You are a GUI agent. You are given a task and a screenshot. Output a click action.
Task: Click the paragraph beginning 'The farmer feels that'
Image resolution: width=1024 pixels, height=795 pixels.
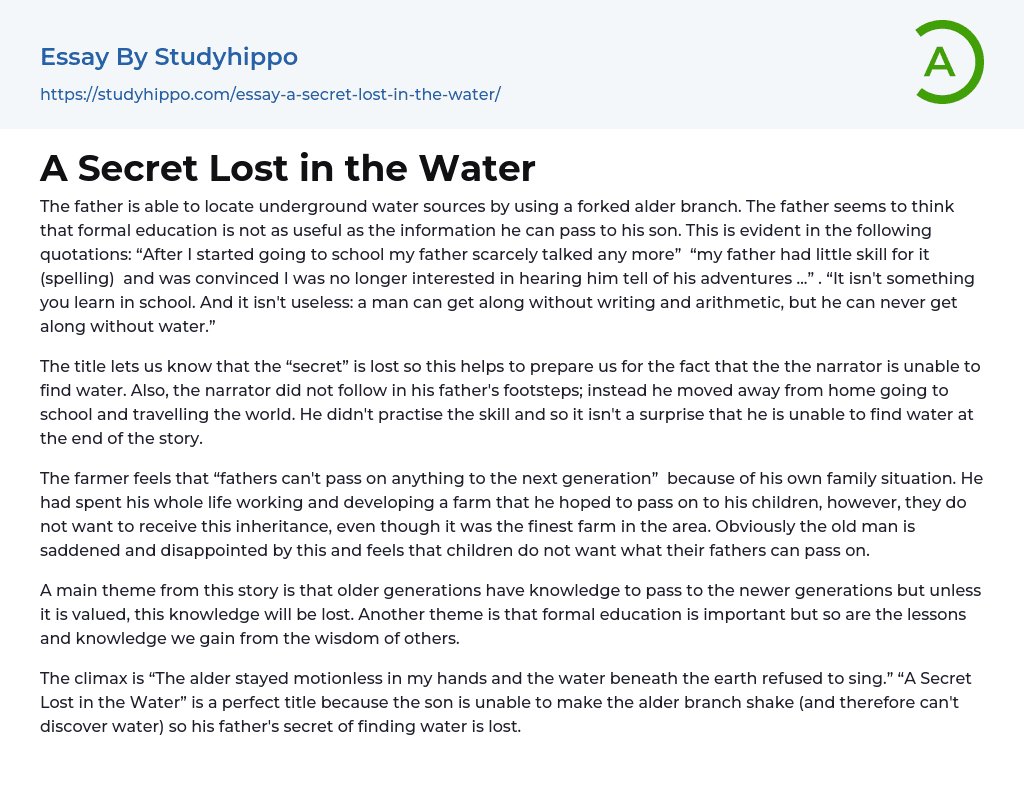click(500, 512)
